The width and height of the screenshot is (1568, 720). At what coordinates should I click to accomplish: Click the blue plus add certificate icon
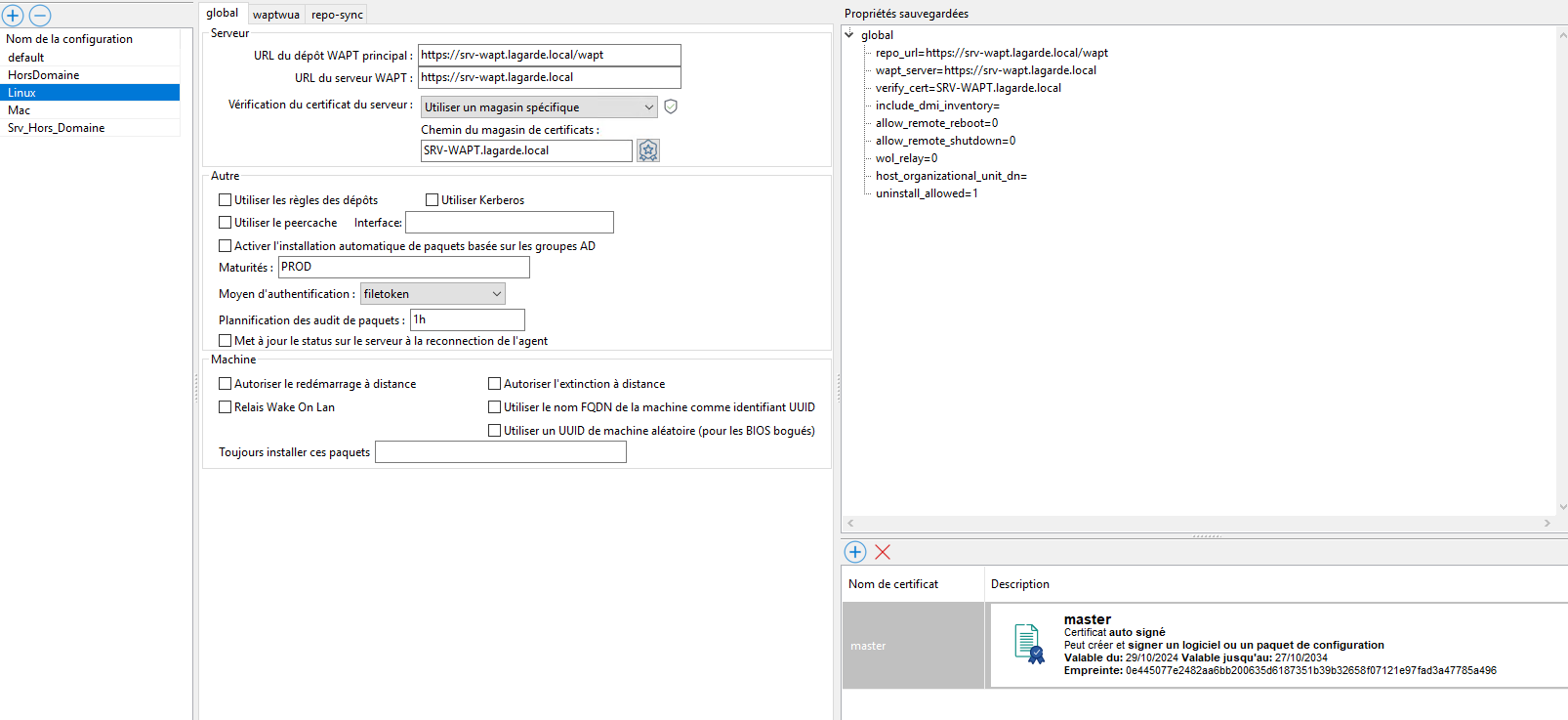point(855,552)
